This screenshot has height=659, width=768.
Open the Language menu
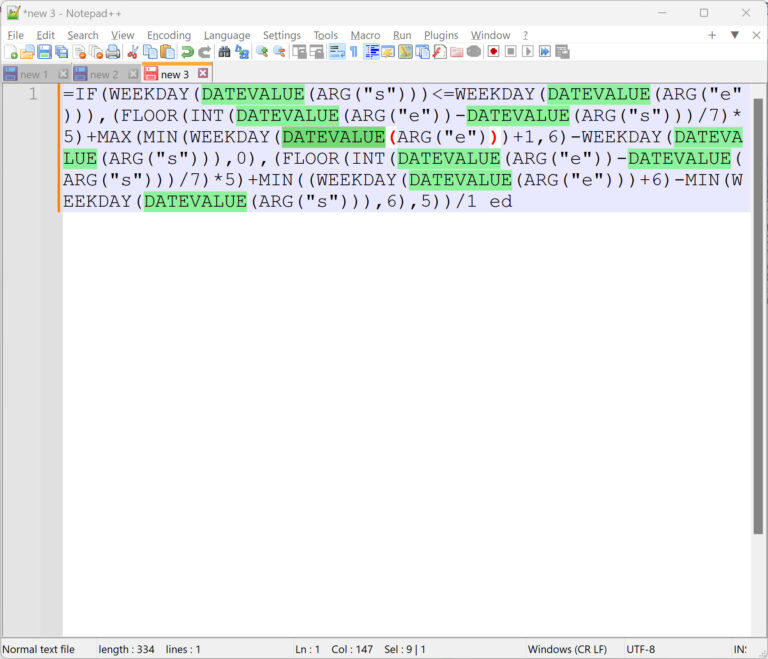coord(227,35)
